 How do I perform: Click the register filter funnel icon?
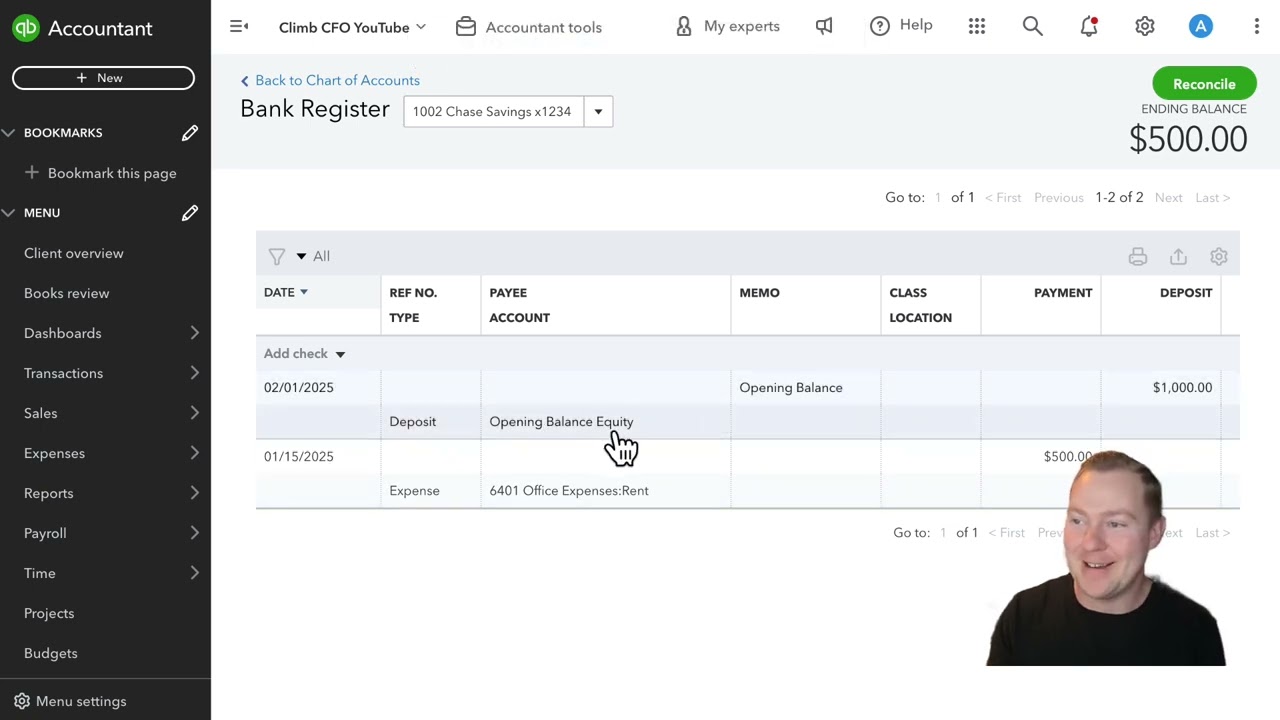pos(277,257)
